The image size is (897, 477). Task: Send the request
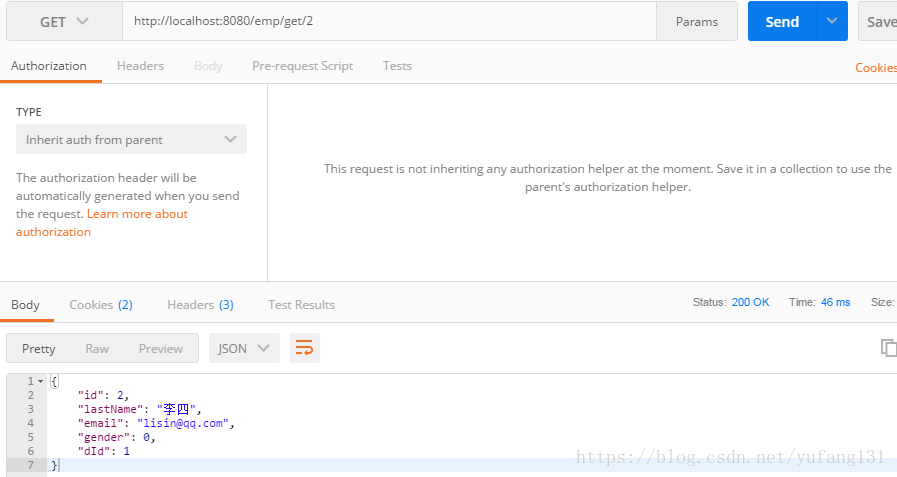pyautogui.click(x=782, y=22)
